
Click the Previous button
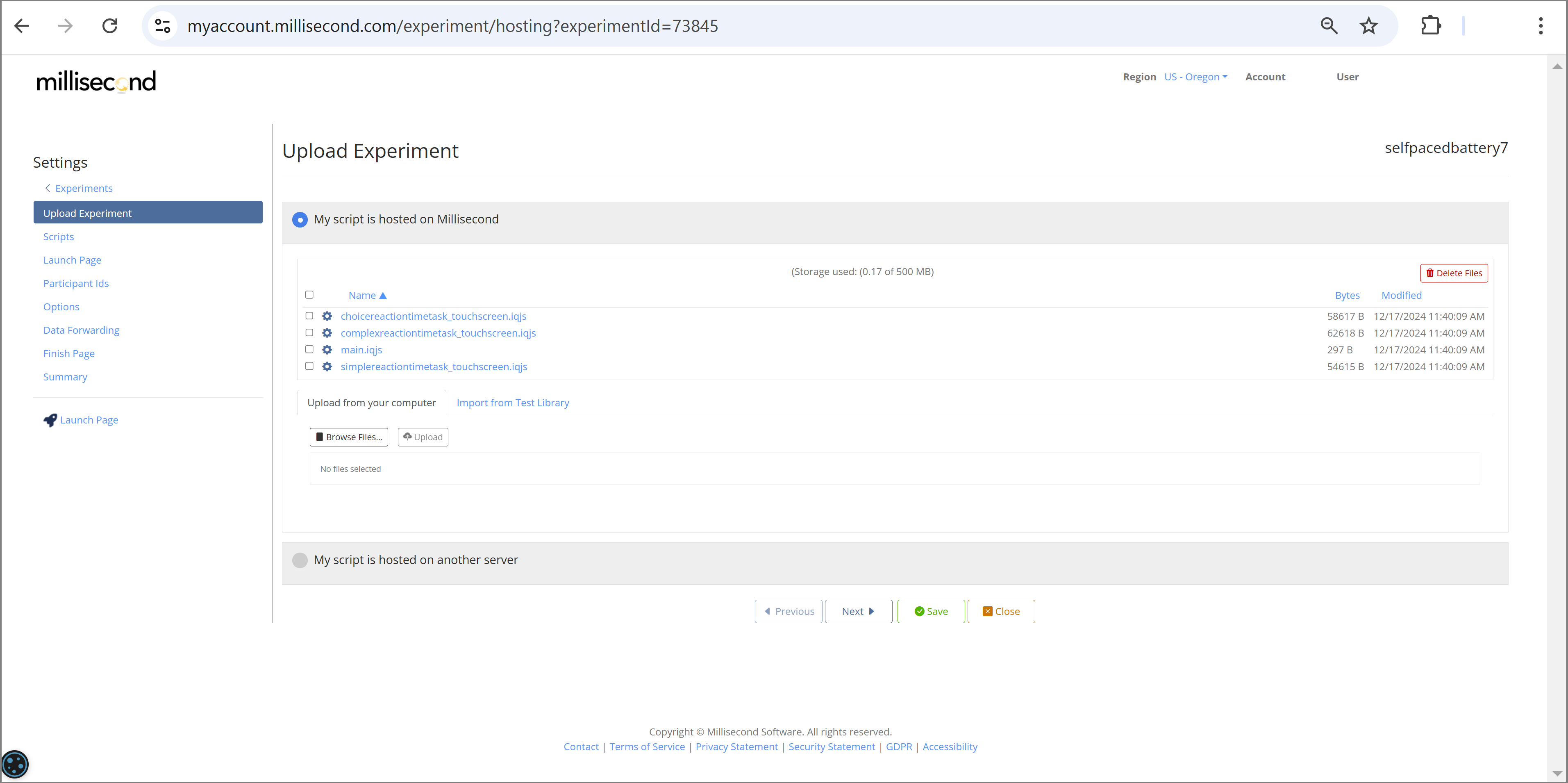[x=788, y=611]
